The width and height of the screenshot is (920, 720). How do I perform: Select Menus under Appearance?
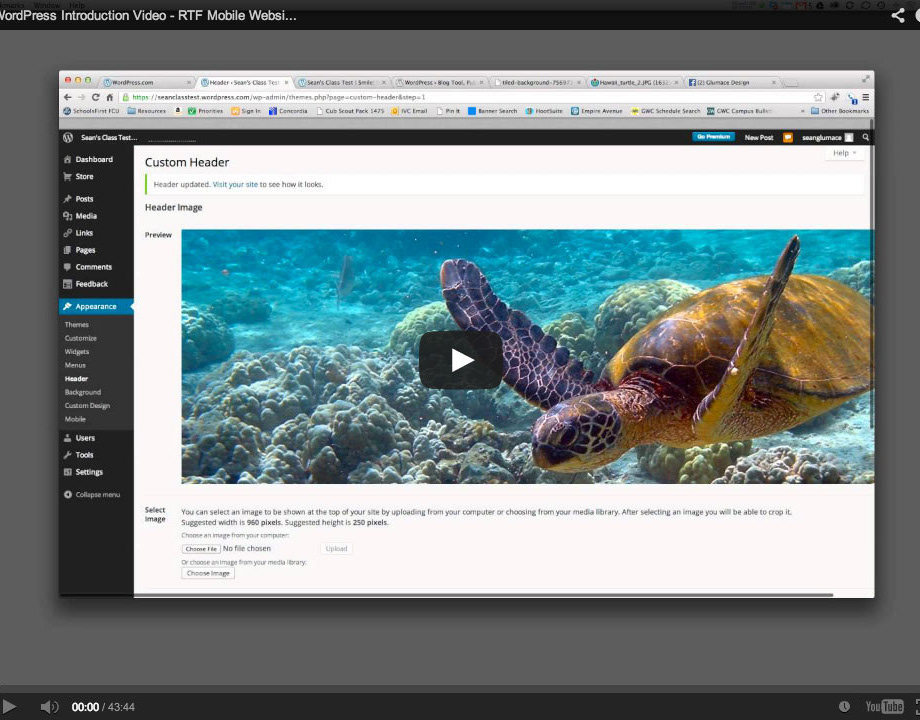pyautogui.click(x=75, y=365)
